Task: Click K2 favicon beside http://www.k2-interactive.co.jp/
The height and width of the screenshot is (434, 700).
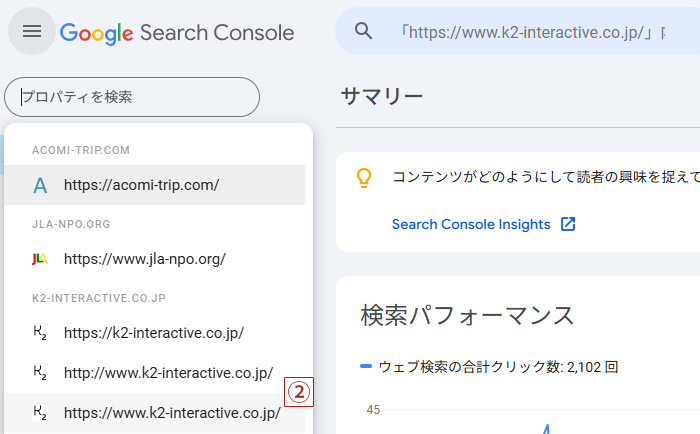Action: tap(40, 373)
